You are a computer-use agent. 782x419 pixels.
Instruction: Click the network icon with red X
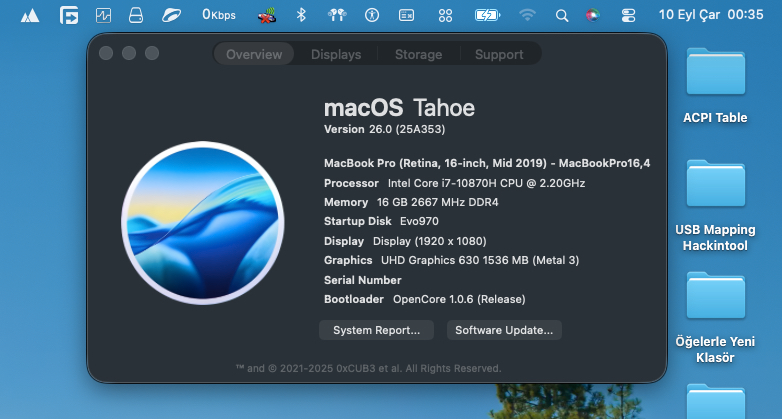pos(267,15)
